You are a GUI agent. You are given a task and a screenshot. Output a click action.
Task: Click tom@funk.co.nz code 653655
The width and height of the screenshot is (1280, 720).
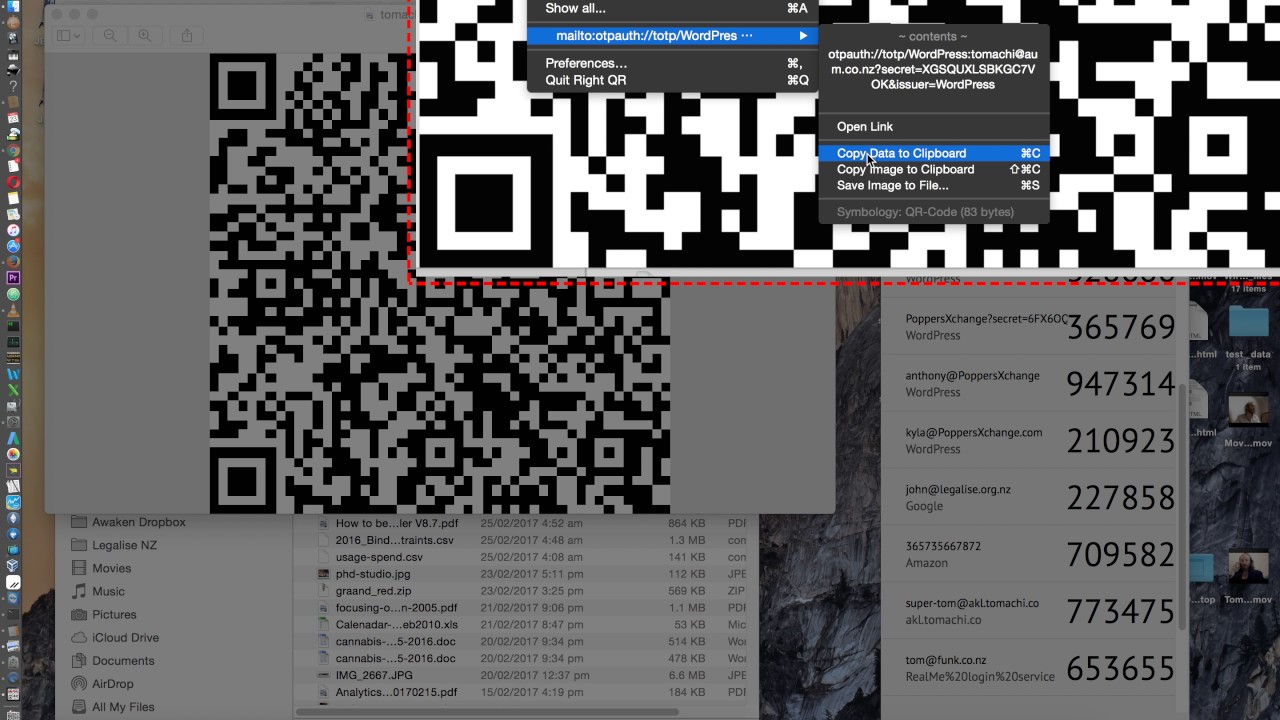tap(1120, 668)
